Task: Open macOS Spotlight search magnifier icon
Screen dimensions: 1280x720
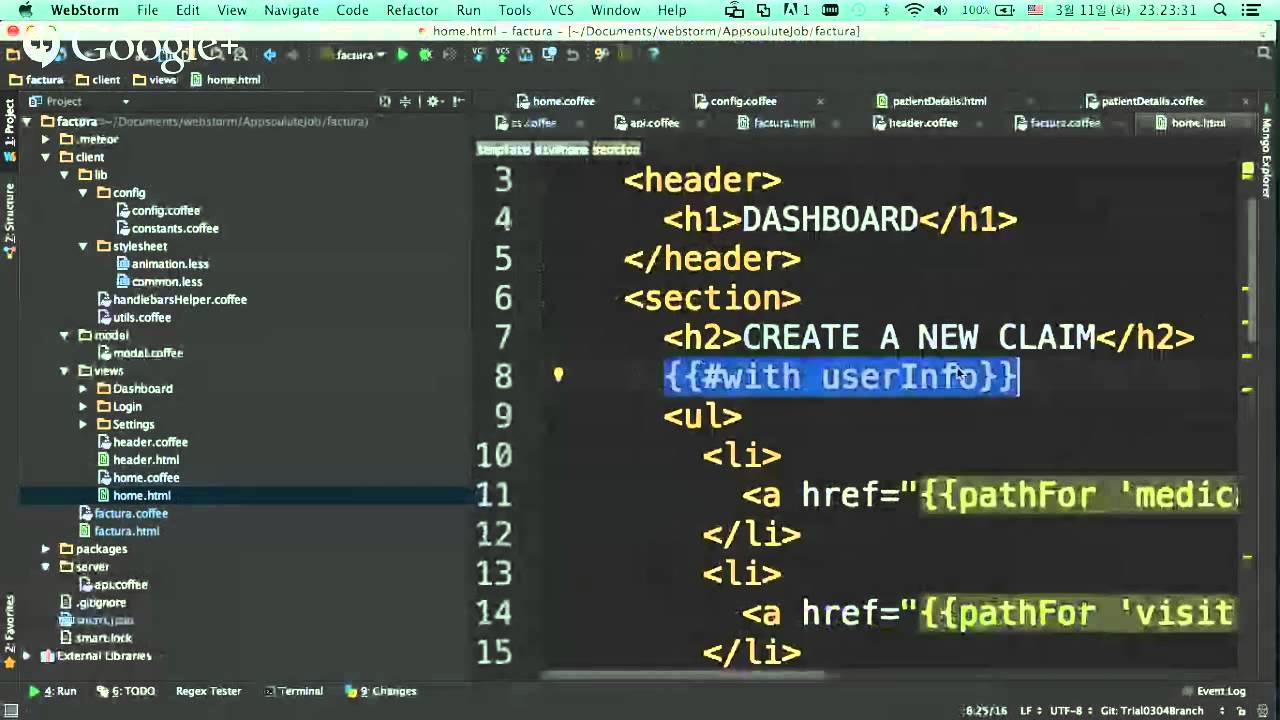Action: click(x=1220, y=10)
